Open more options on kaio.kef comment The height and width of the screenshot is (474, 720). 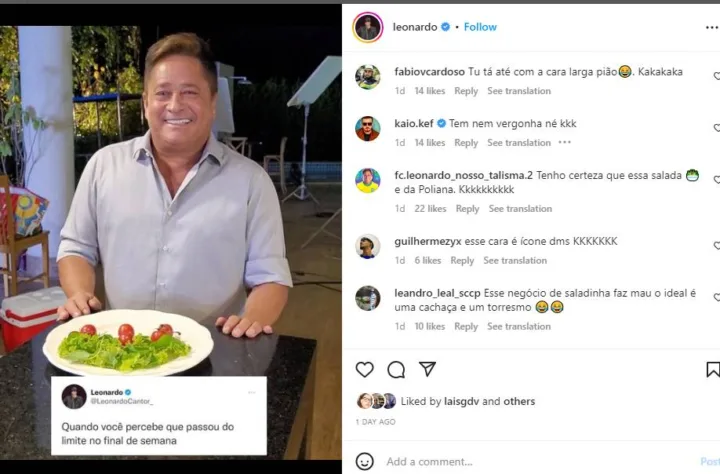(x=565, y=143)
